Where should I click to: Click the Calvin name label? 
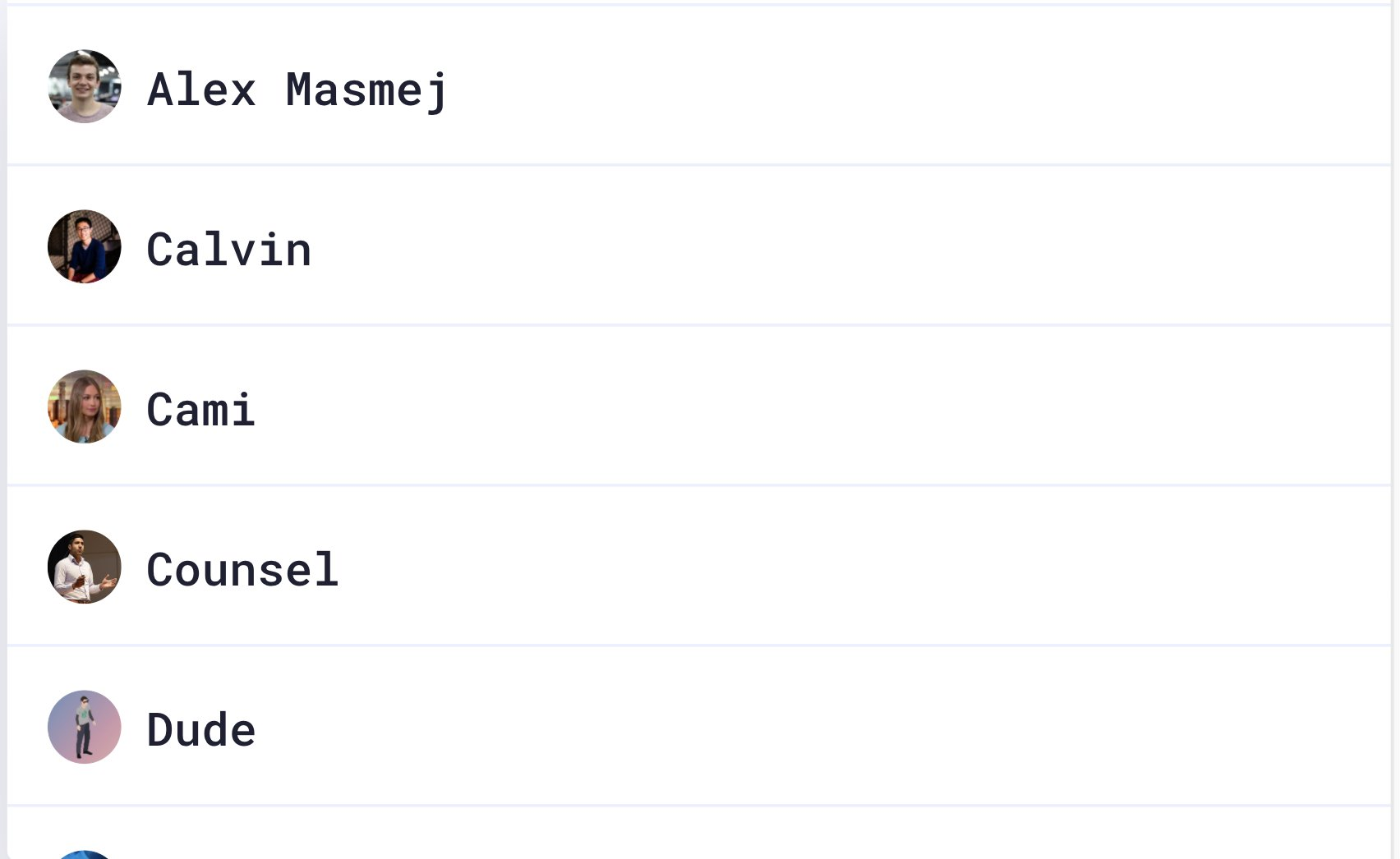pyautogui.click(x=229, y=250)
